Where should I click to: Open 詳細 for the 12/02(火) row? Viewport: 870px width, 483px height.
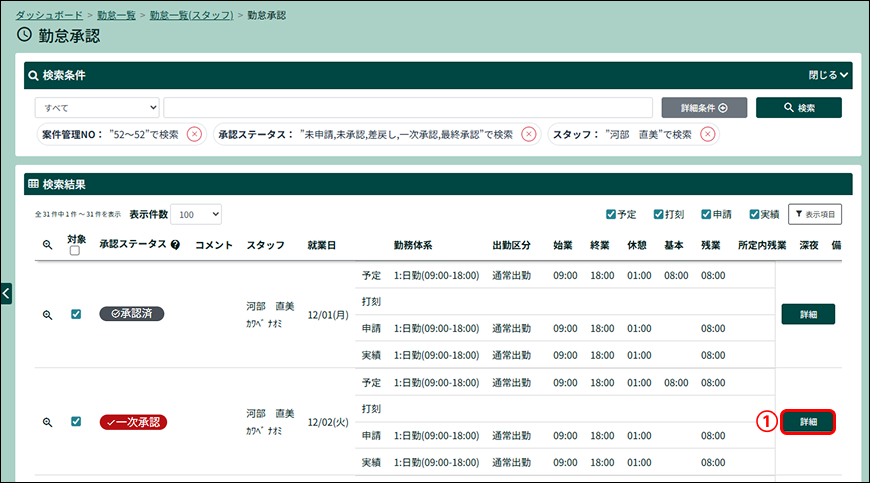[808, 422]
